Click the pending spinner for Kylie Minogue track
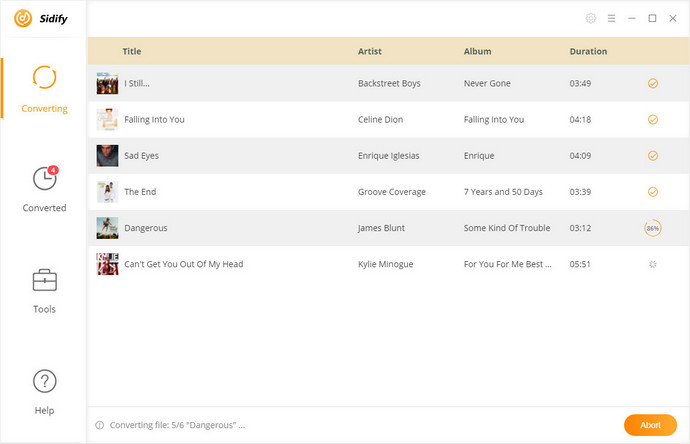Image resolution: width=690 pixels, height=444 pixels. click(x=653, y=264)
